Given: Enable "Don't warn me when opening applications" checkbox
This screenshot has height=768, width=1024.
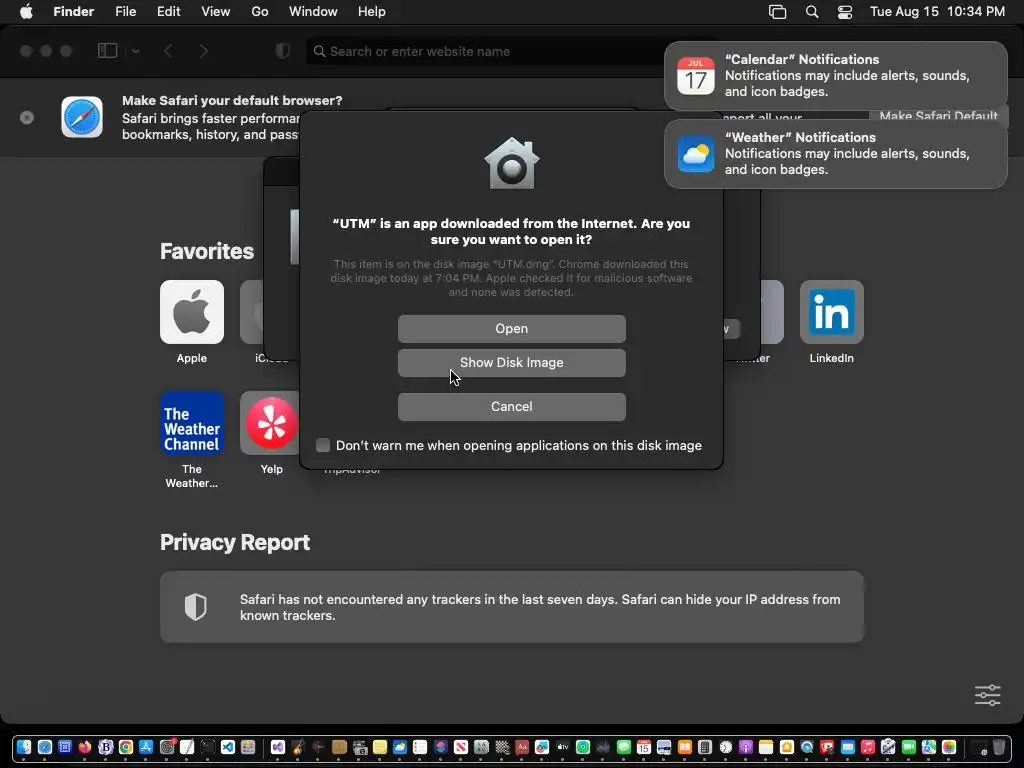Looking at the screenshot, I should pyautogui.click(x=323, y=445).
